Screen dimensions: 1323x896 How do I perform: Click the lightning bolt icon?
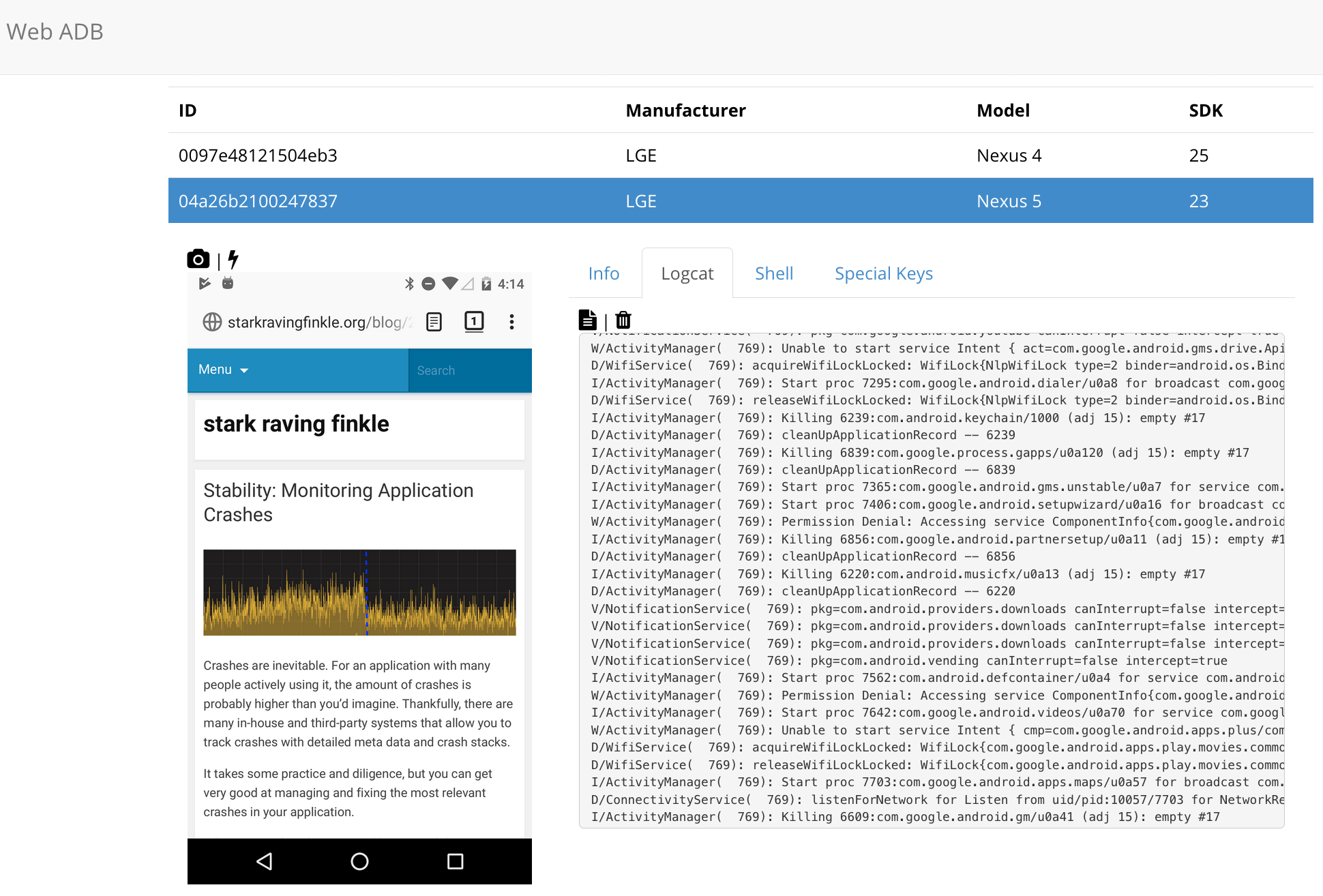tap(233, 259)
